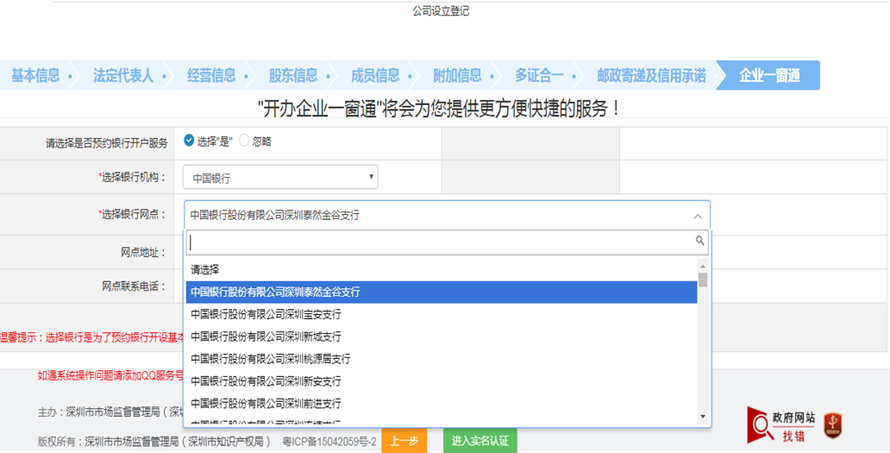Click the red emblem badge icon

click(832, 425)
